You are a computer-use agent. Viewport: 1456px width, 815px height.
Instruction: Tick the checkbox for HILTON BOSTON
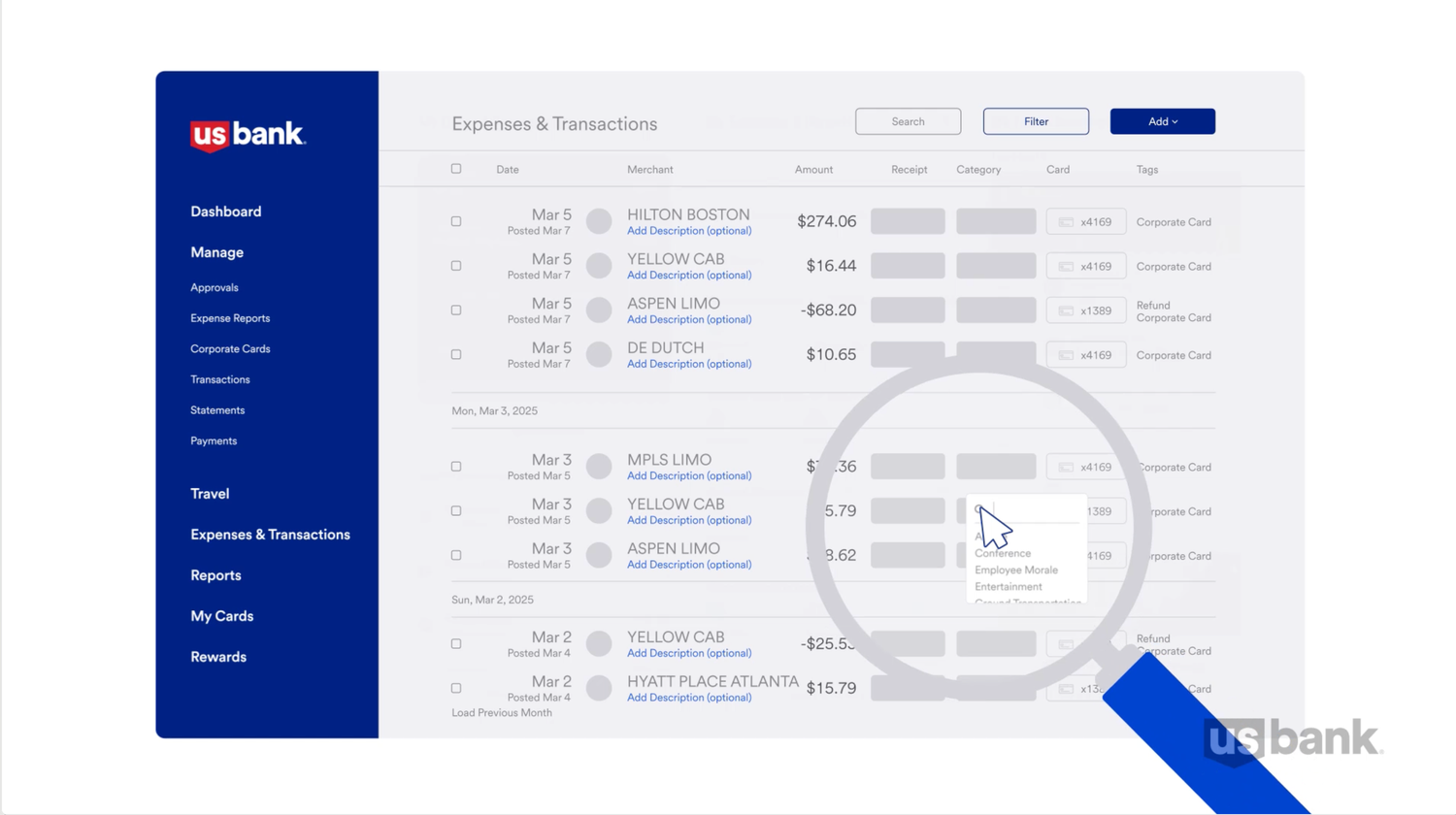click(x=456, y=221)
